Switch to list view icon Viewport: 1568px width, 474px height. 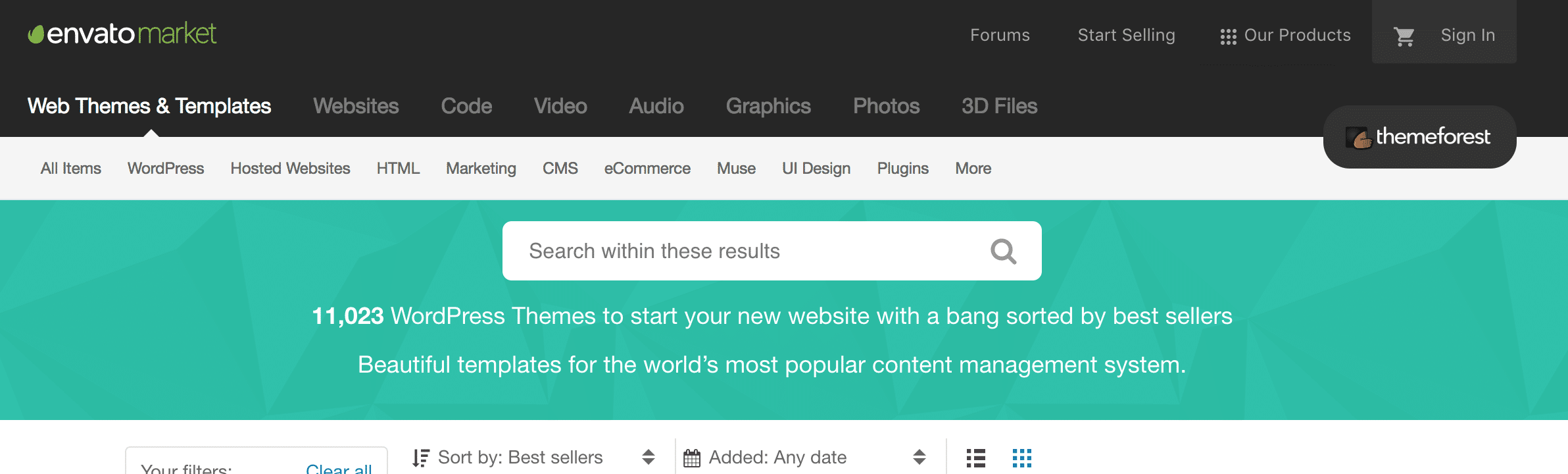tap(975, 458)
